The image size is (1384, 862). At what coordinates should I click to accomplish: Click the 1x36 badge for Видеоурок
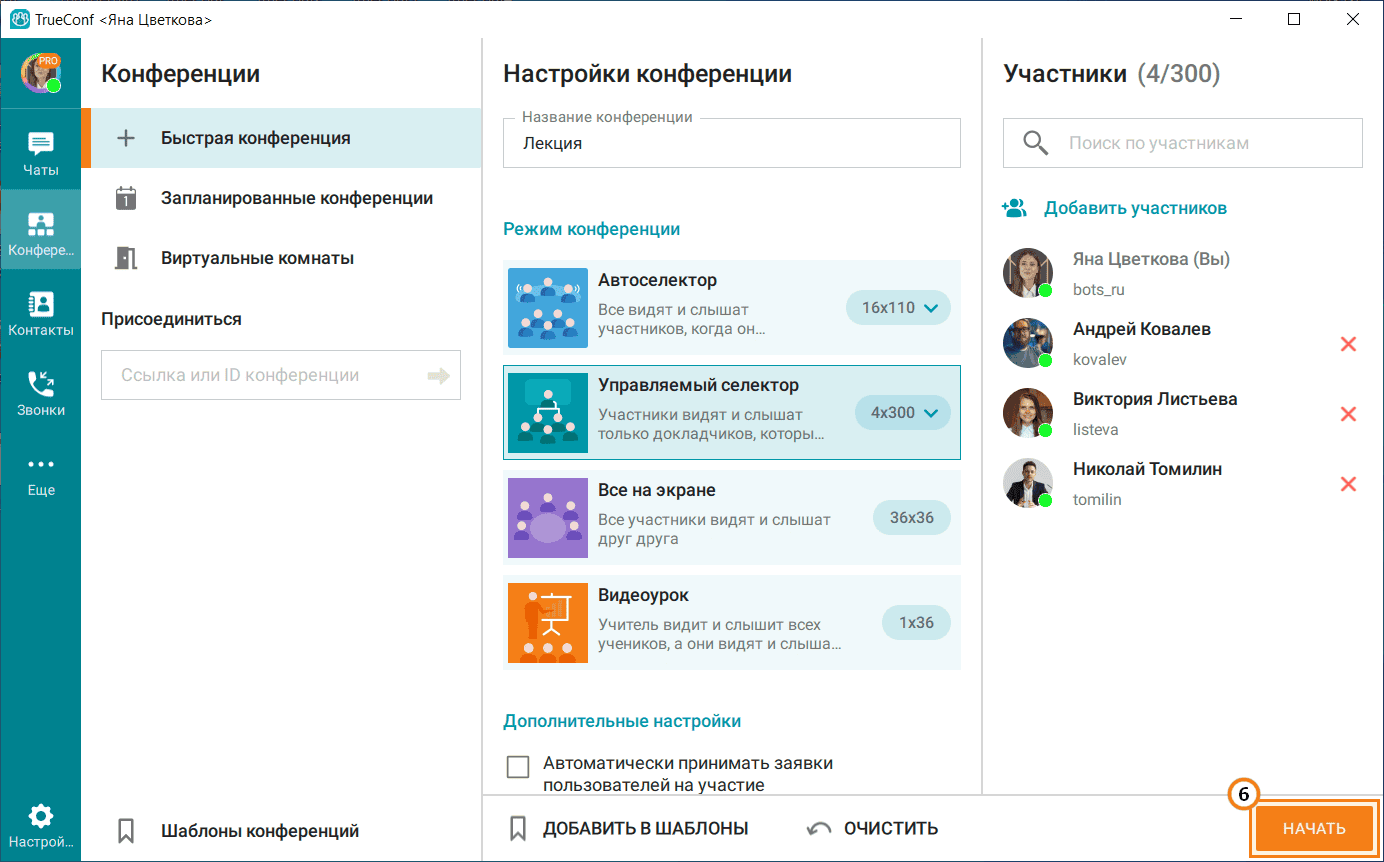(916, 623)
